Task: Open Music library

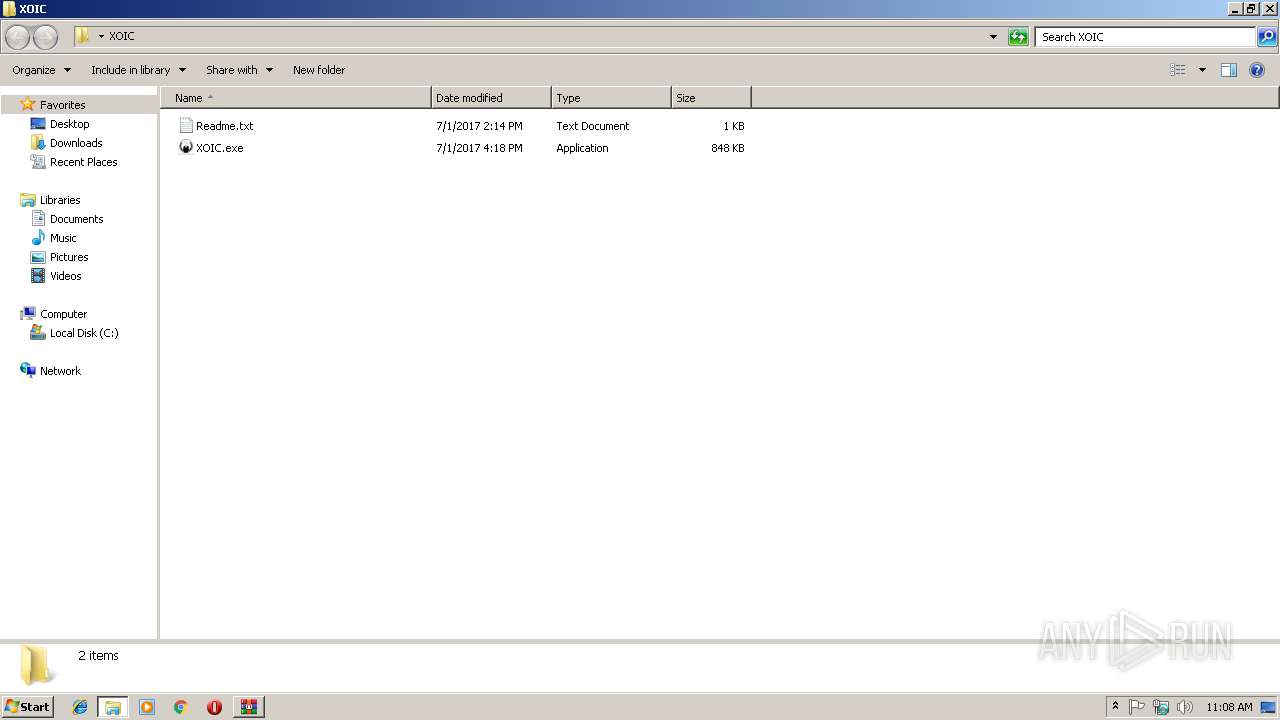Action: (63, 238)
